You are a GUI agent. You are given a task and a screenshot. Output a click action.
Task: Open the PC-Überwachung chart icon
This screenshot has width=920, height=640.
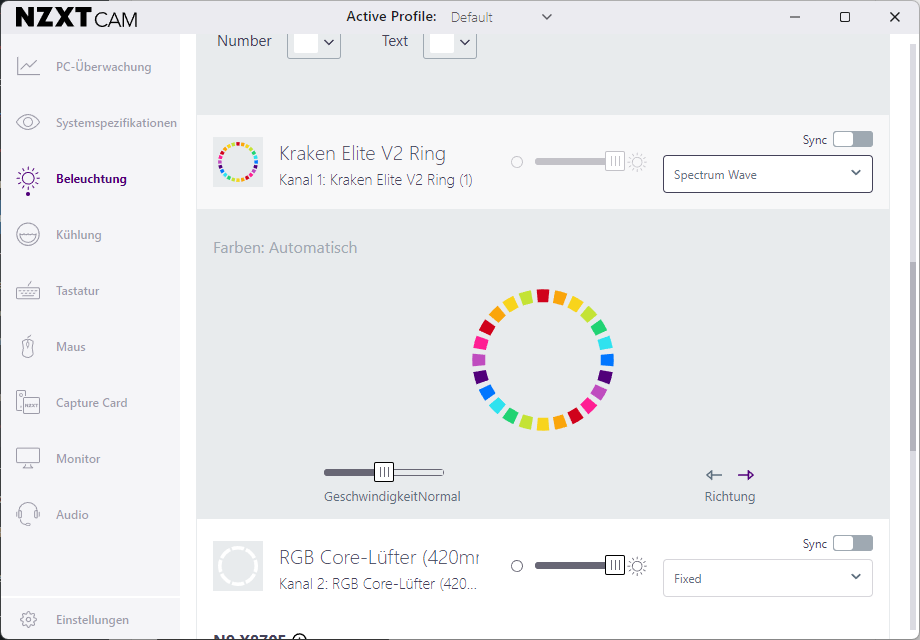pyautogui.click(x=28, y=67)
